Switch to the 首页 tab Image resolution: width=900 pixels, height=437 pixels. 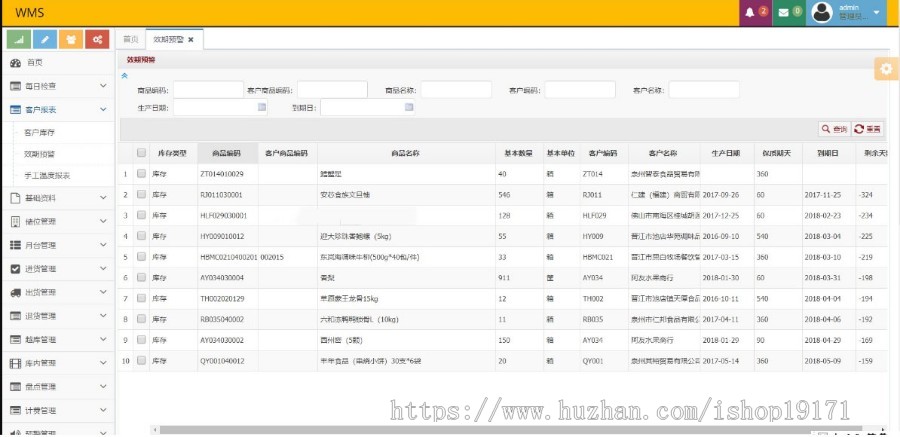pyautogui.click(x=130, y=40)
